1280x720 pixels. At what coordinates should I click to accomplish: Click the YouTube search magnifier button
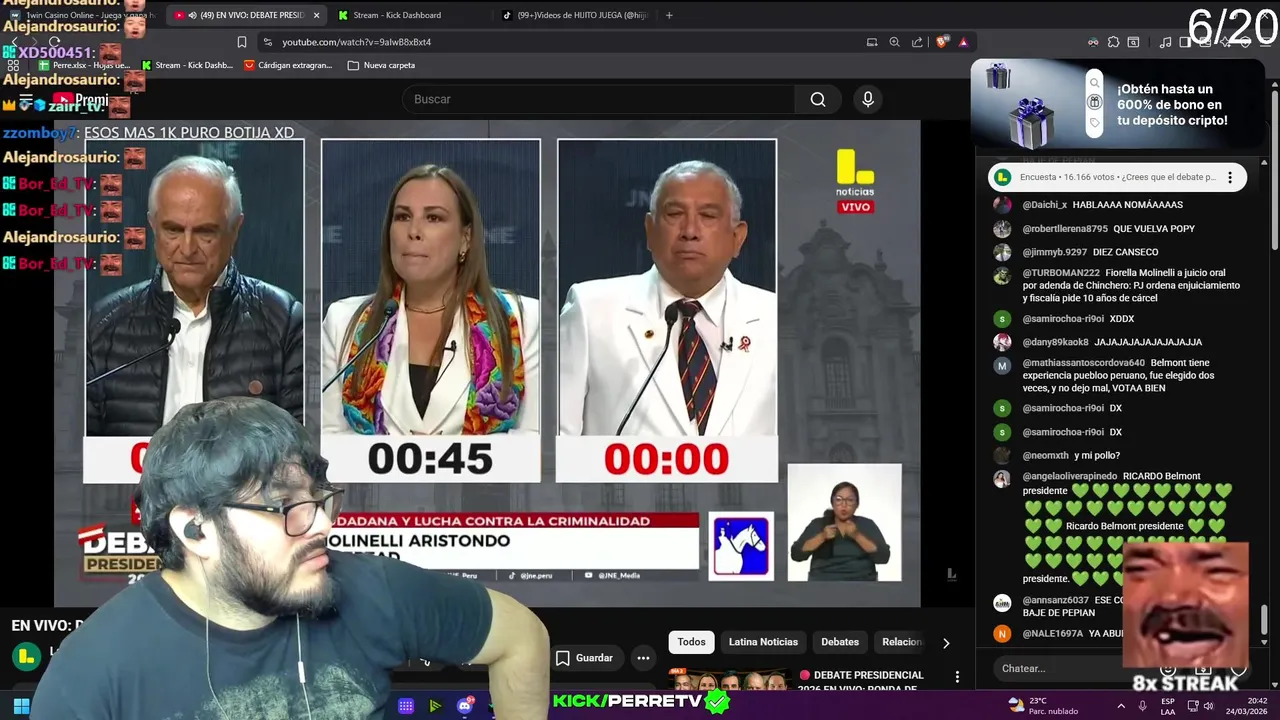tap(818, 99)
